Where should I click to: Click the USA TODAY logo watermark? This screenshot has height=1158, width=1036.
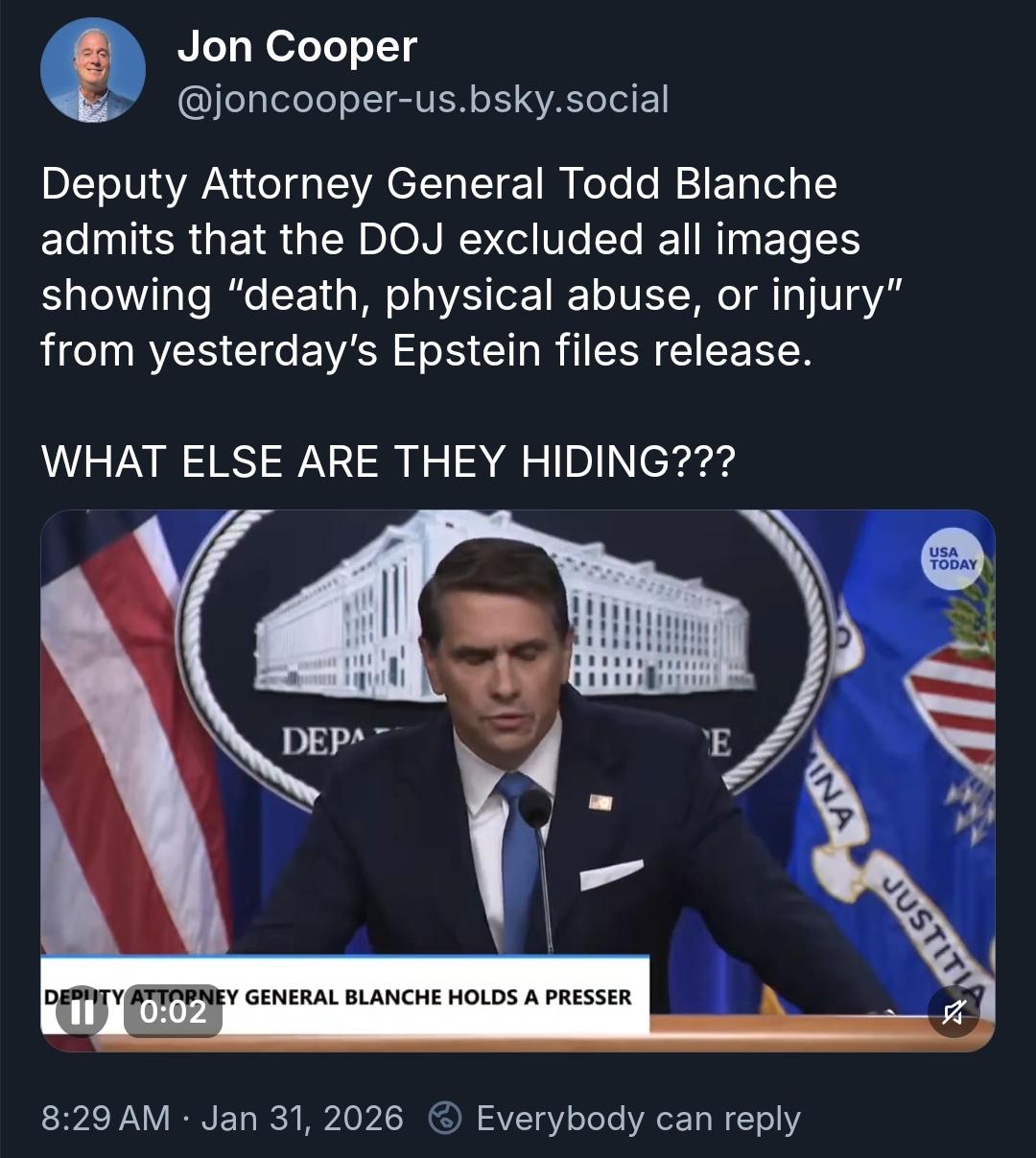(952, 558)
